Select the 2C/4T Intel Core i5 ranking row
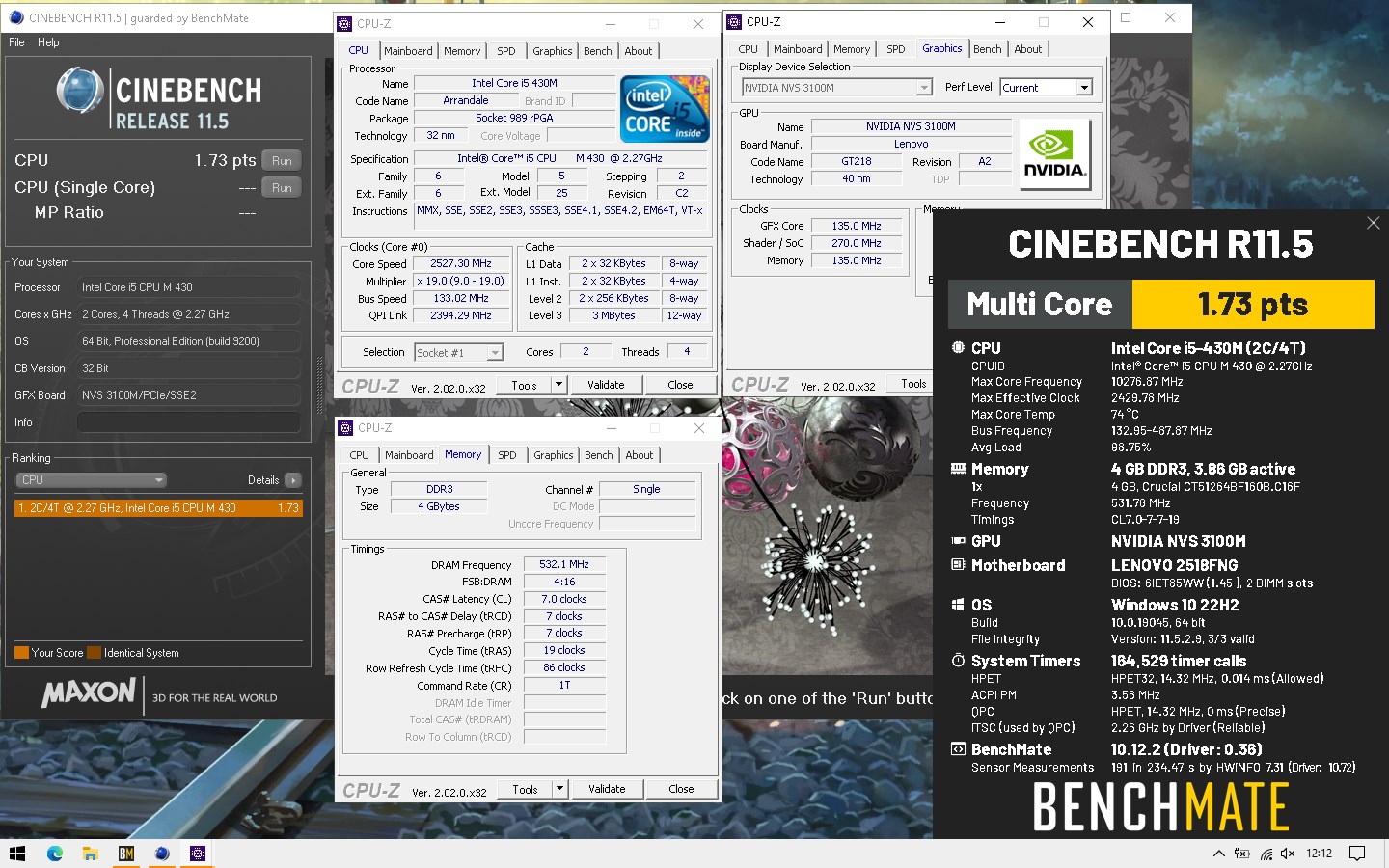 coord(159,508)
